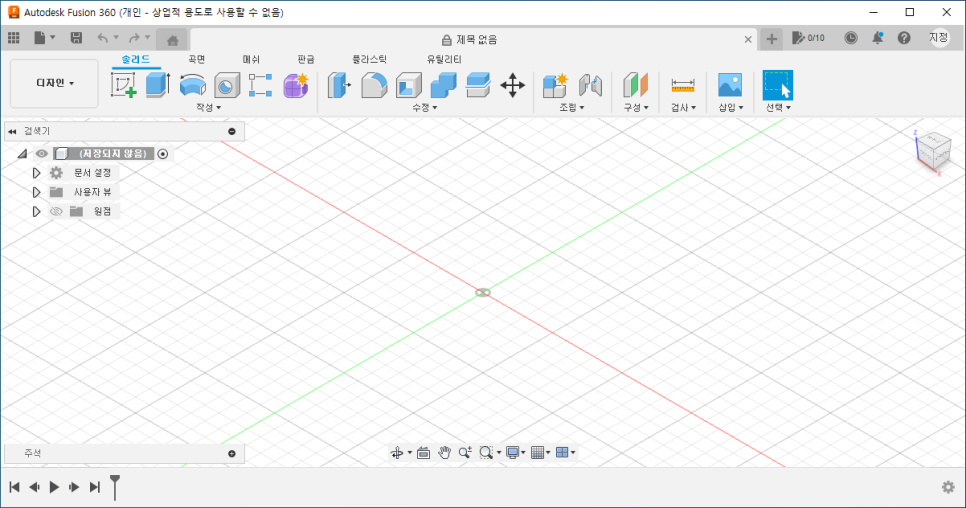966x508 pixels.
Task: Show the hidden 원점 folder
Action: click(56, 211)
